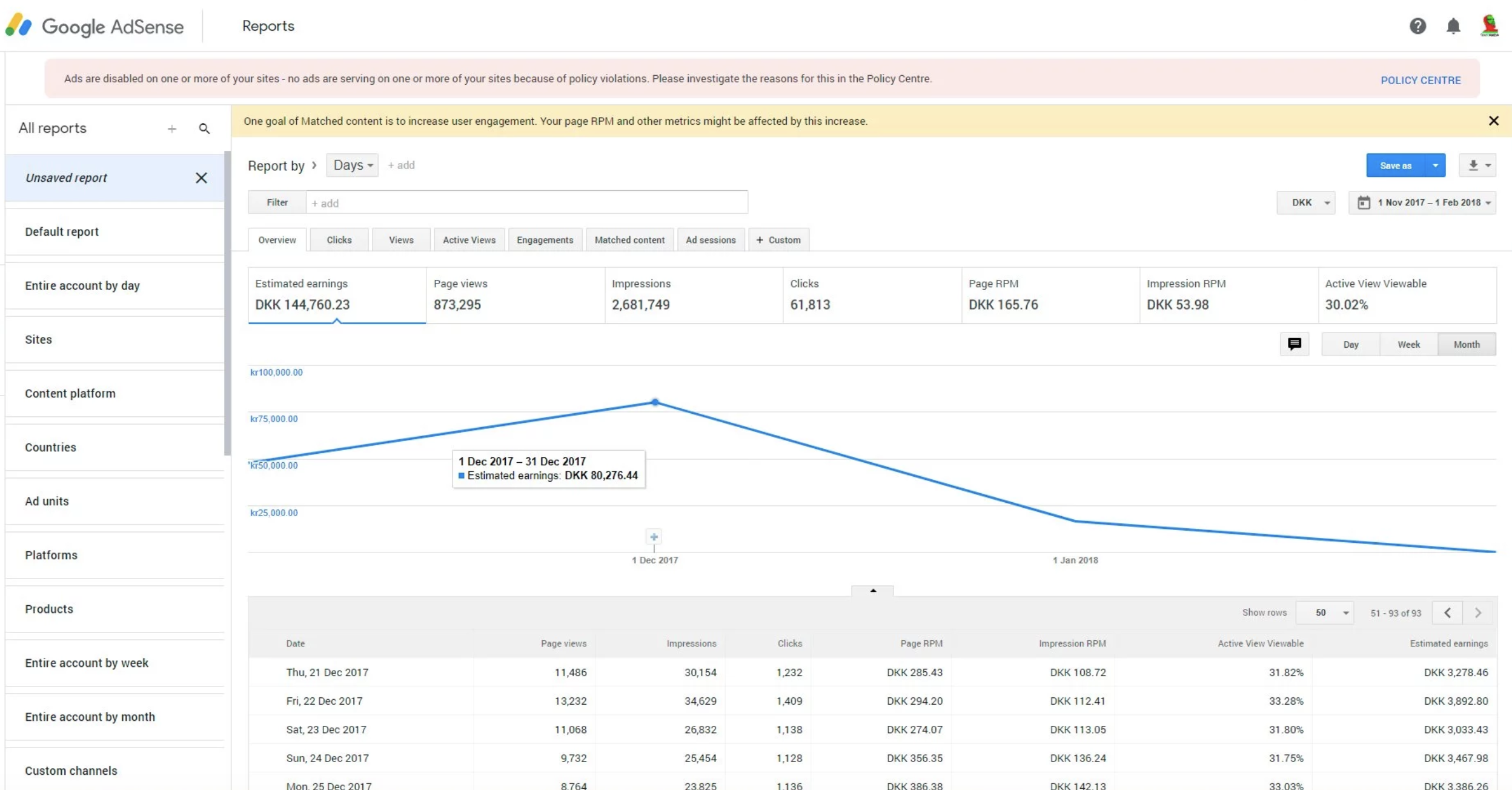This screenshot has width=1512, height=790.
Task: Add annotation plus marker at 1 Dec 2017
Action: click(654, 537)
